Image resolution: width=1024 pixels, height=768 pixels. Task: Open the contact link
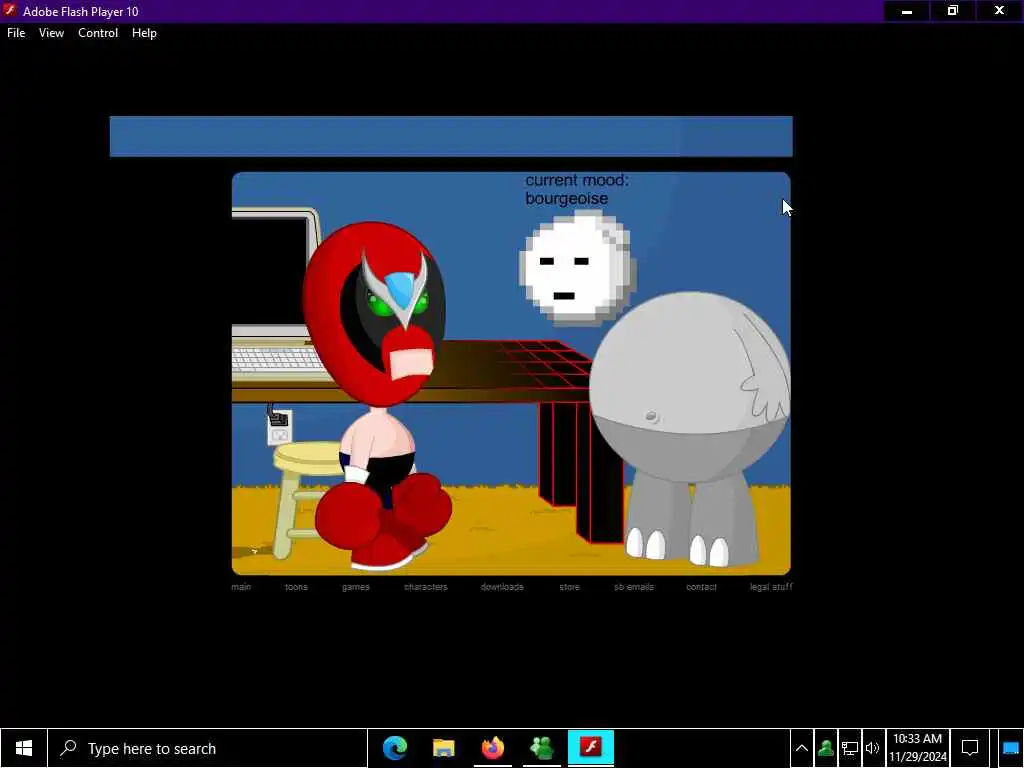701,586
